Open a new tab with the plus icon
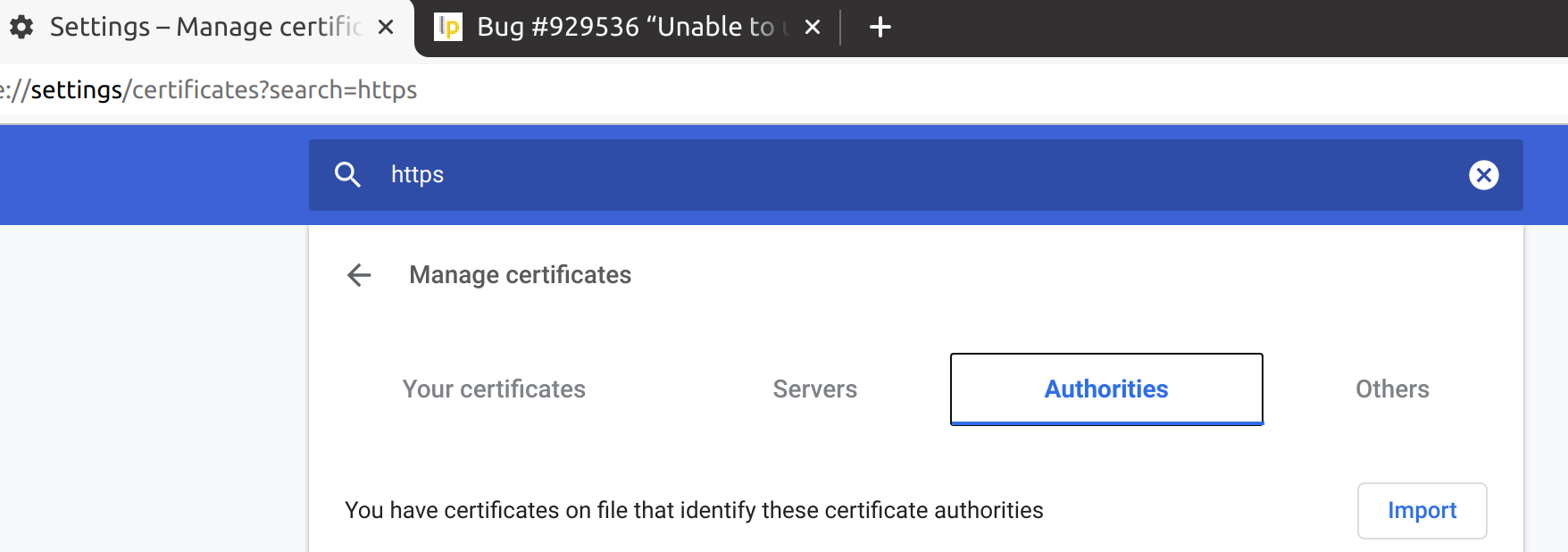1568x552 pixels. tap(880, 28)
